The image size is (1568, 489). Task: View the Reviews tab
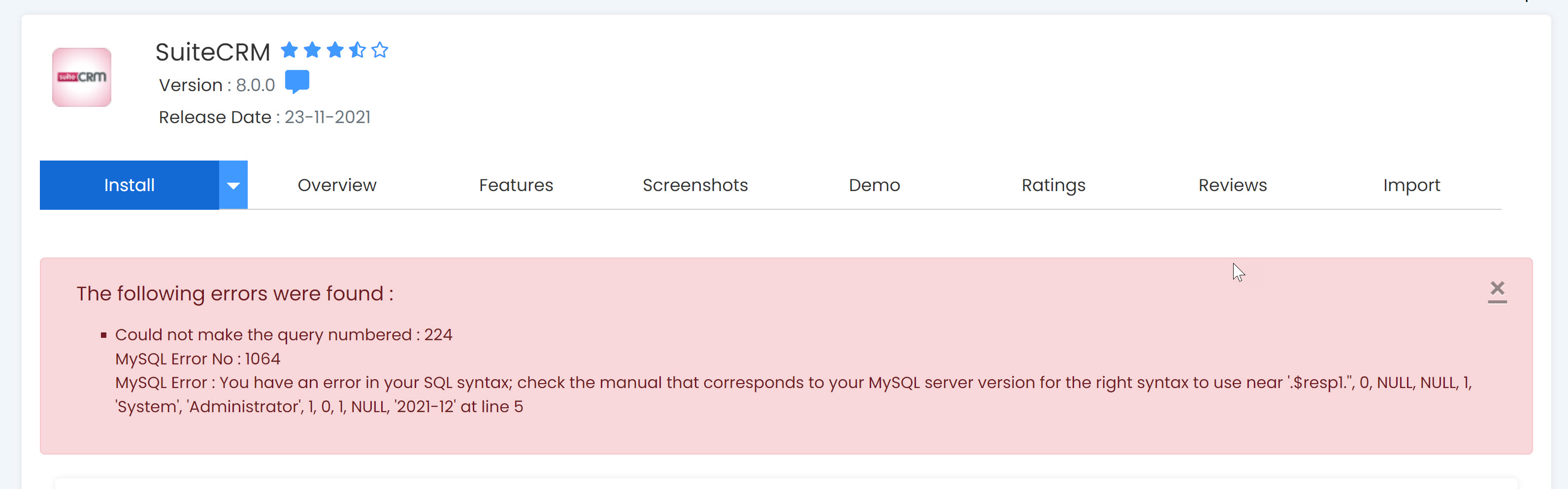pos(1233,185)
